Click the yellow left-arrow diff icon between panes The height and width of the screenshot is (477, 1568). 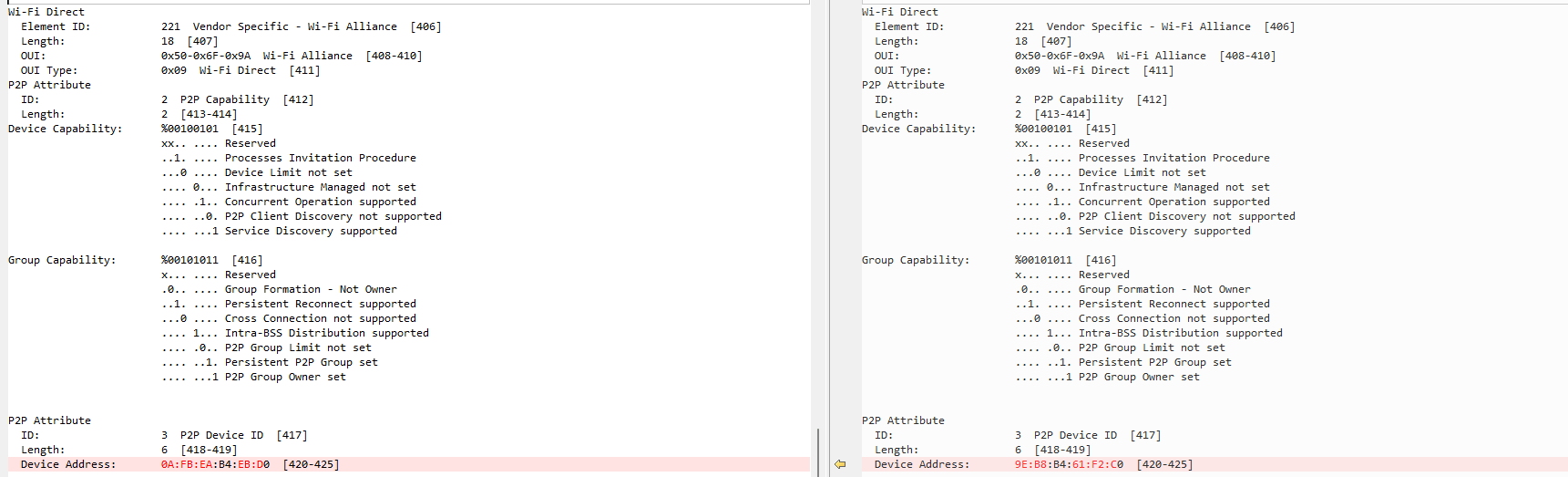click(x=840, y=464)
